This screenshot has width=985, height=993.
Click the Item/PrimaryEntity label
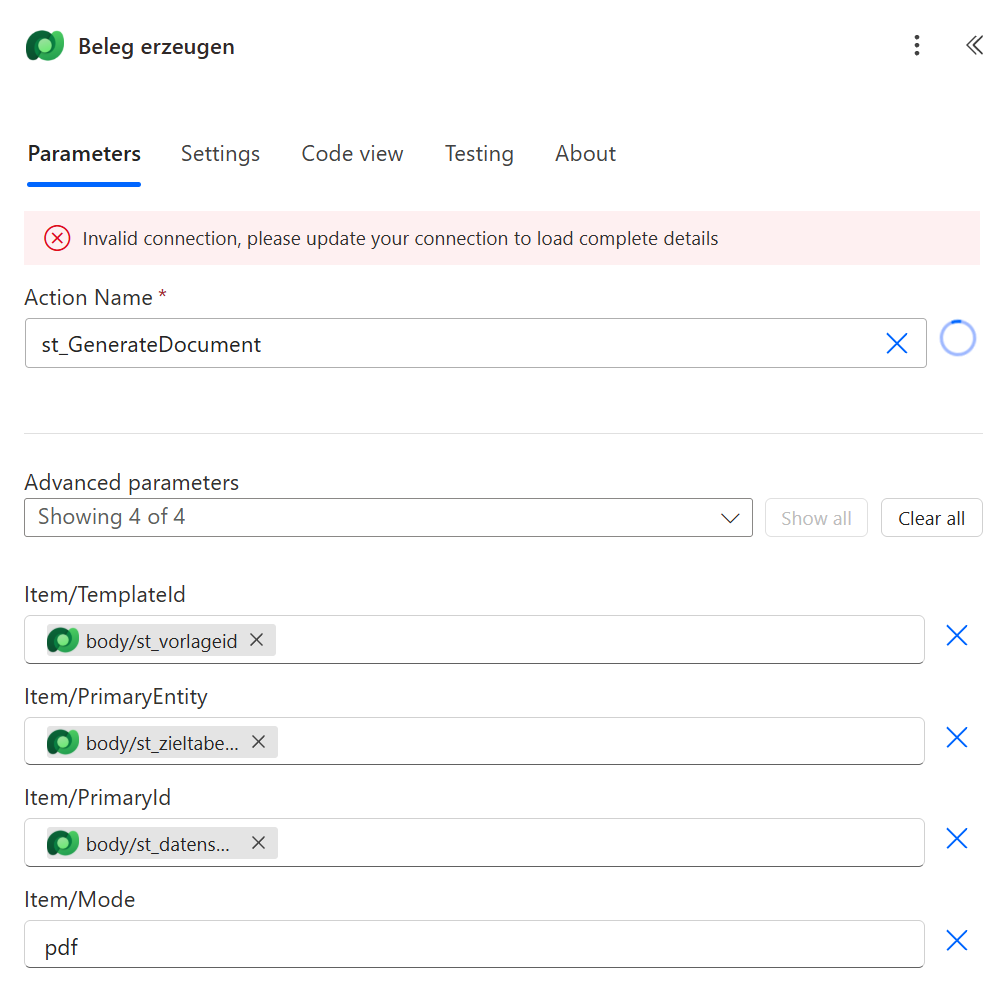pos(116,697)
